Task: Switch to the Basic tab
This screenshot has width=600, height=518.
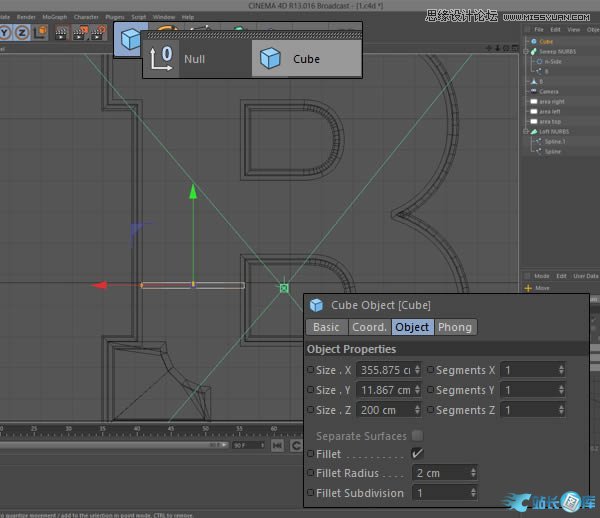Action: [326, 327]
